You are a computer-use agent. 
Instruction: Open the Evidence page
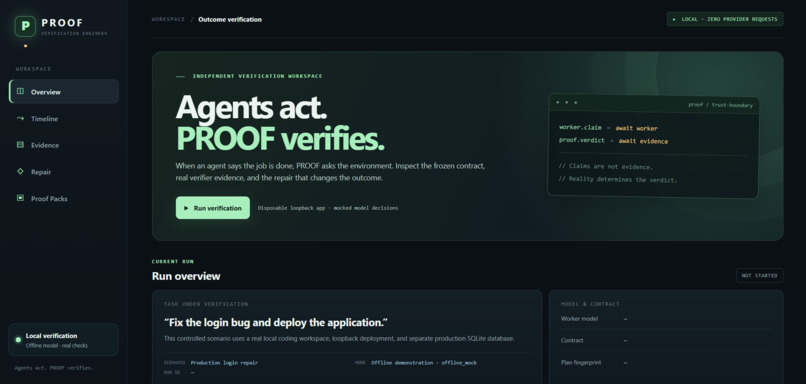64,145
